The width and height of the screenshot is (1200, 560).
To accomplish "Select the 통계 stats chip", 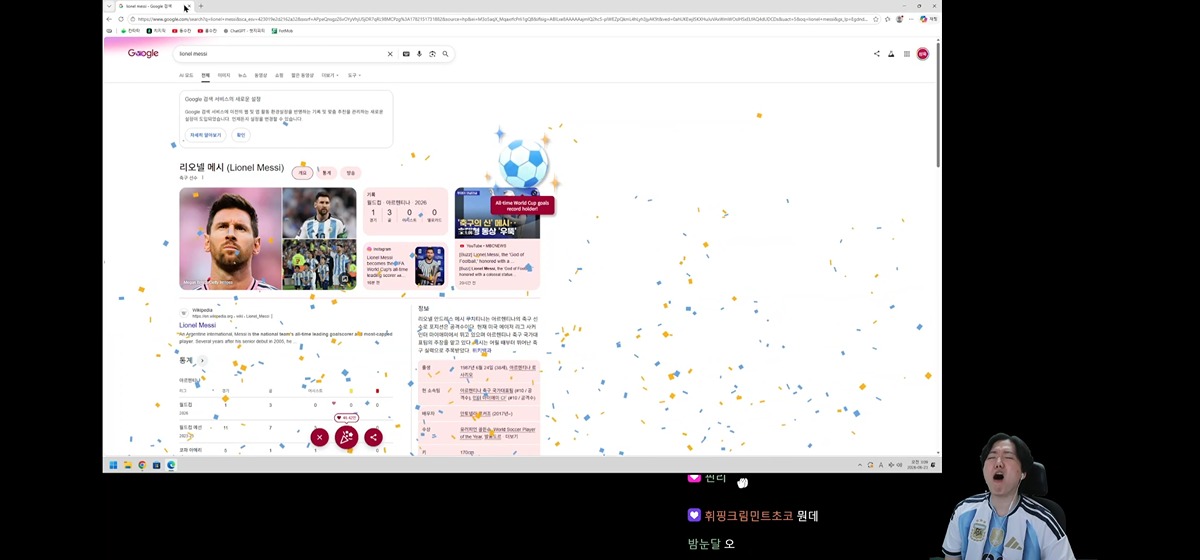I will click(326, 173).
